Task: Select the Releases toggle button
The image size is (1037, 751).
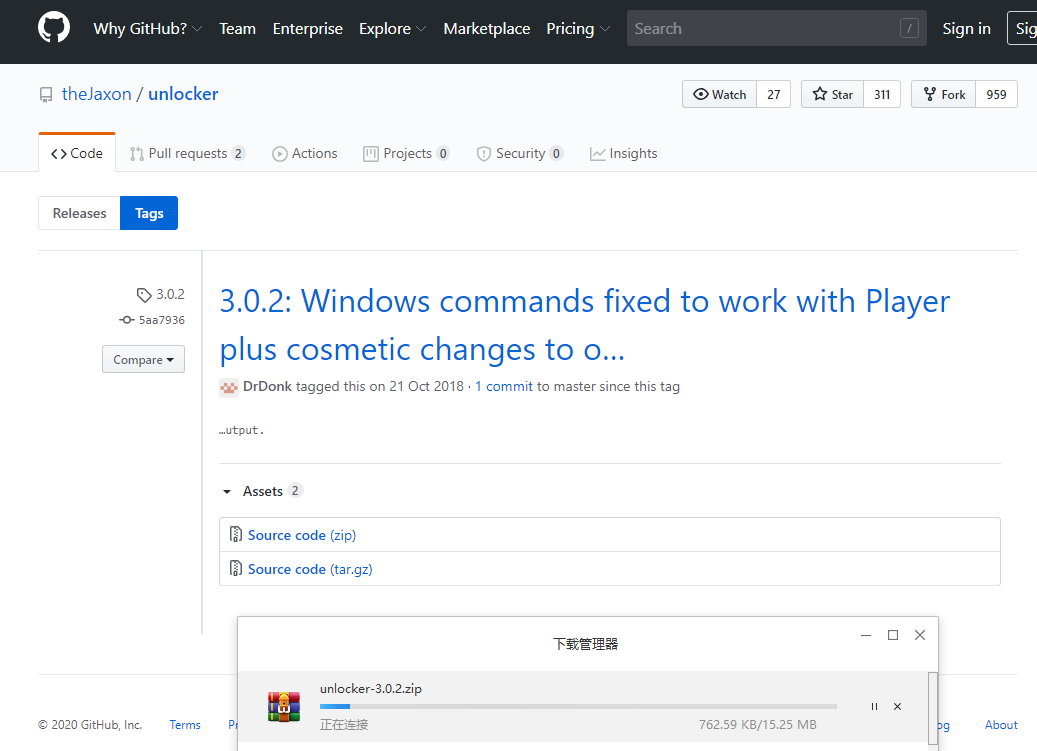Action: pyautogui.click(x=79, y=213)
